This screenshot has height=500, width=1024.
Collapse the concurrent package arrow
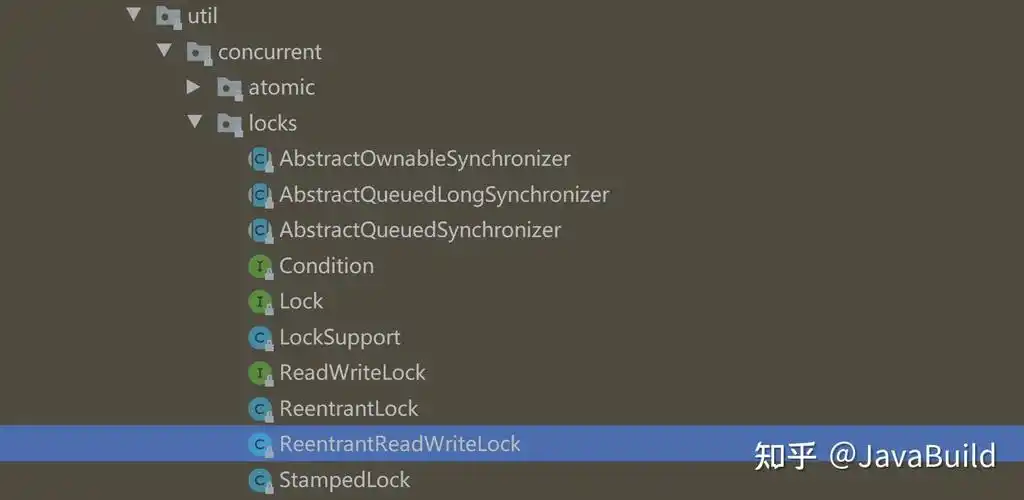[164, 51]
